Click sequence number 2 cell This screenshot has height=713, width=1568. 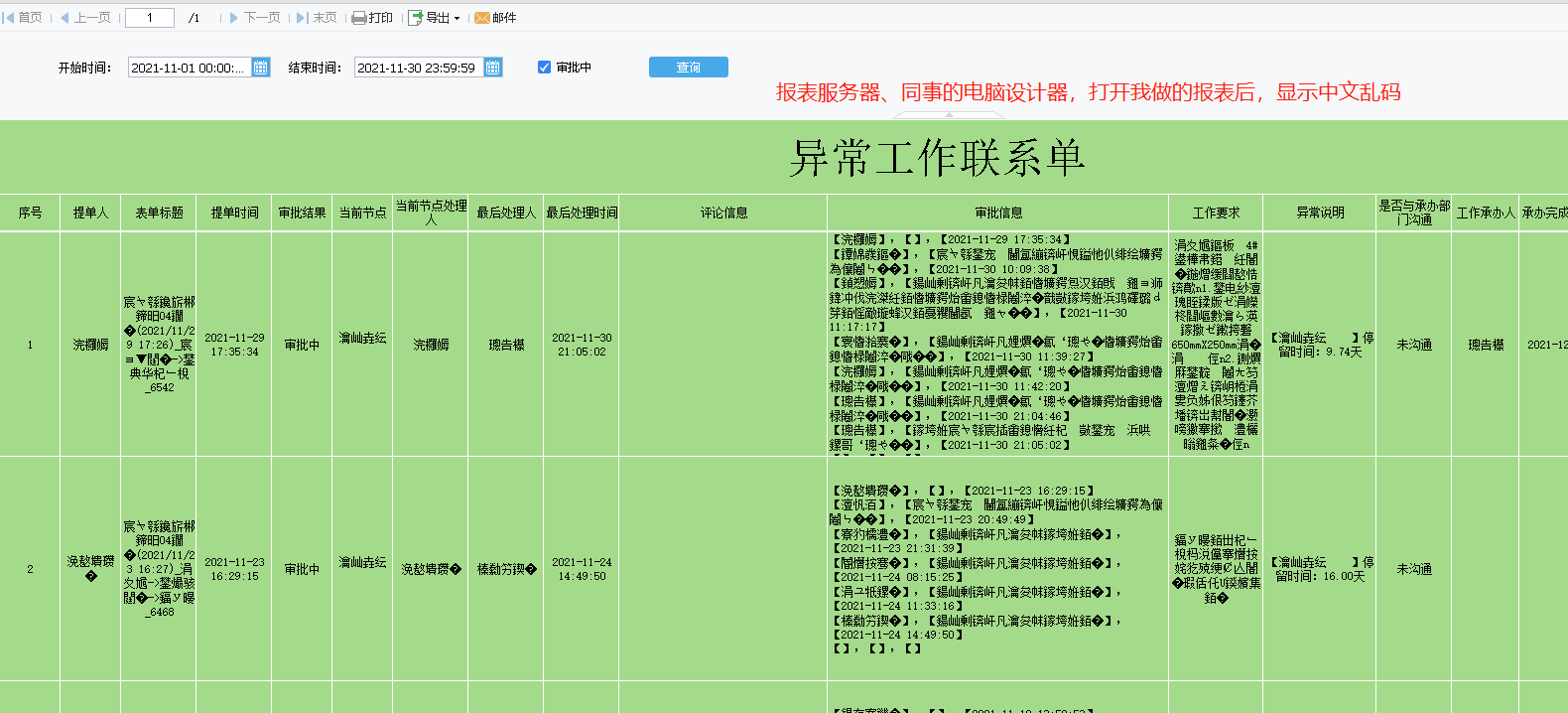pyautogui.click(x=30, y=569)
